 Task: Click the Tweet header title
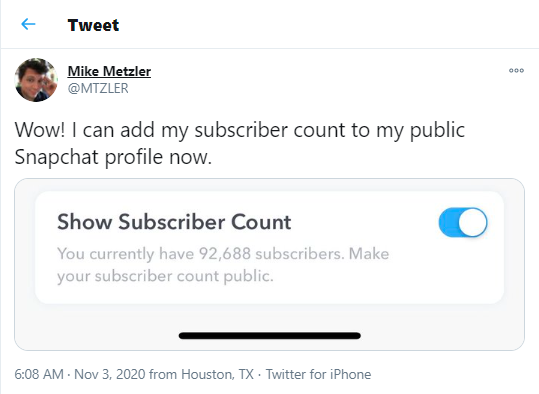(x=93, y=25)
